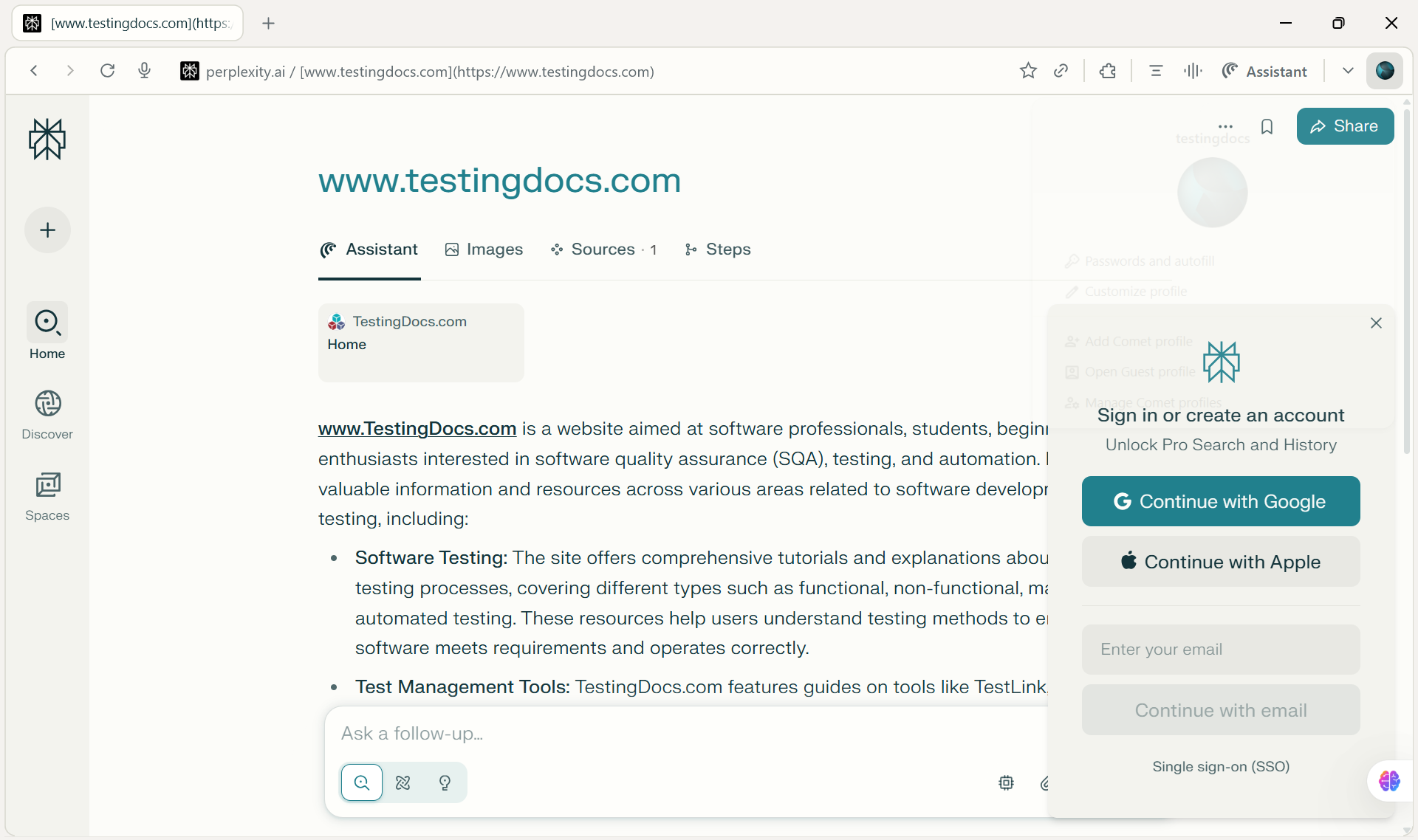Switch to the Sources tab
This screenshot has height=840, width=1418.
[603, 249]
